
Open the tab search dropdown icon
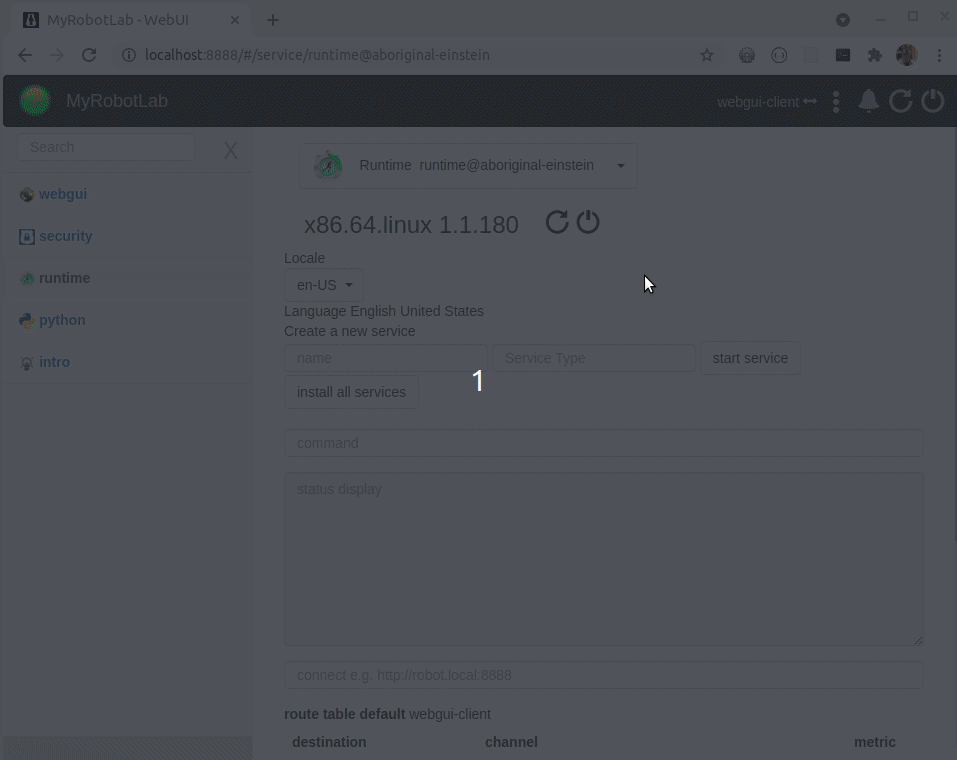click(x=843, y=20)
